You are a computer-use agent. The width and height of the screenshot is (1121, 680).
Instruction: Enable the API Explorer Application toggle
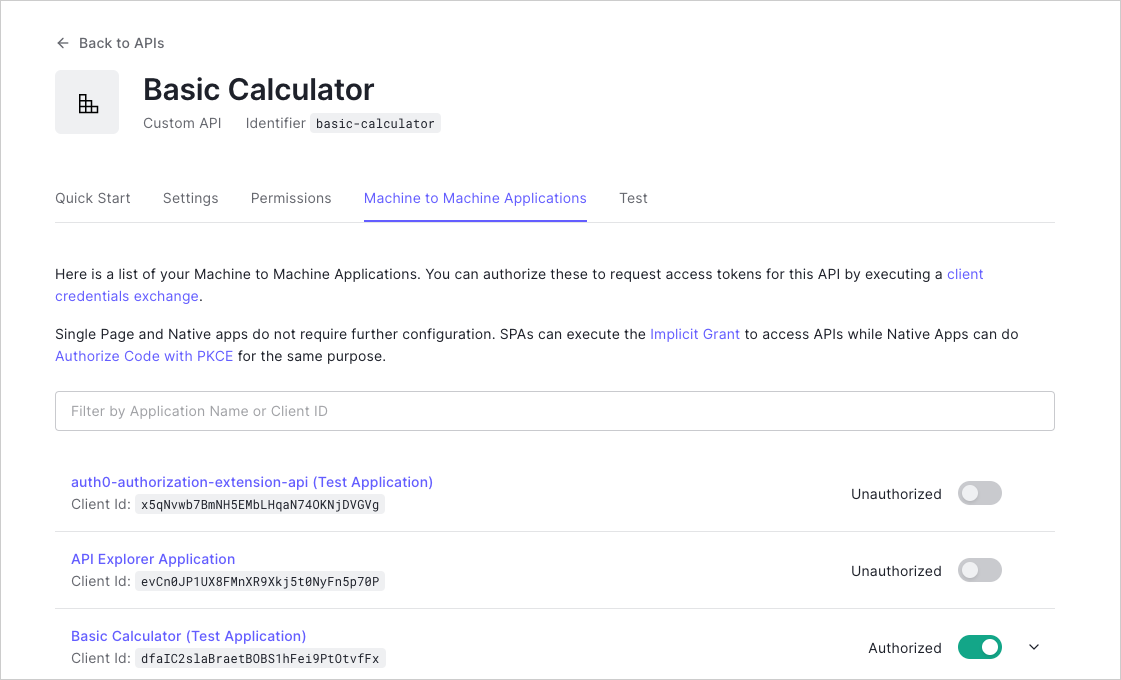(x=979, y=571)
